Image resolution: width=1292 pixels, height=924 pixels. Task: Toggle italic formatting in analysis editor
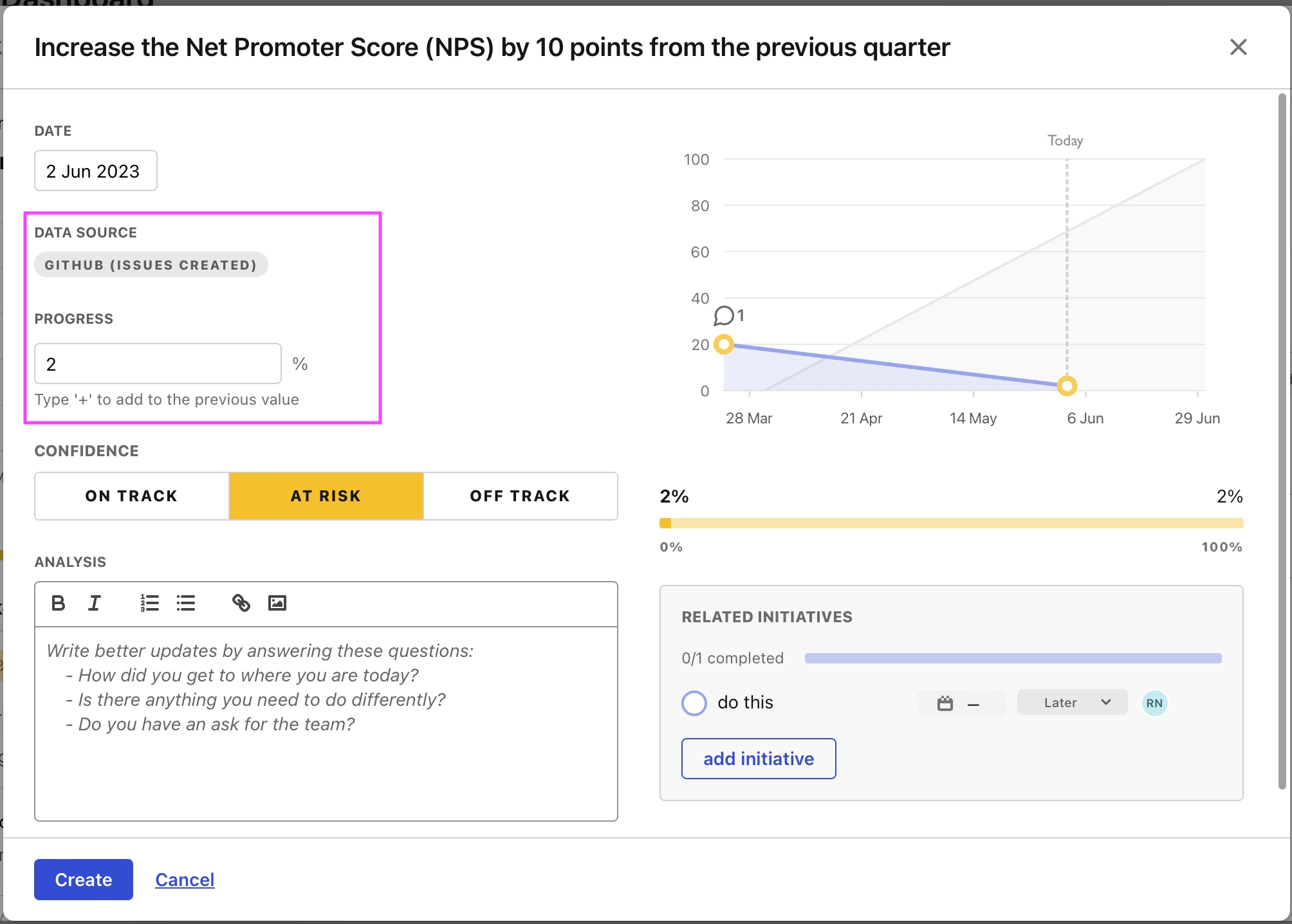95,603
